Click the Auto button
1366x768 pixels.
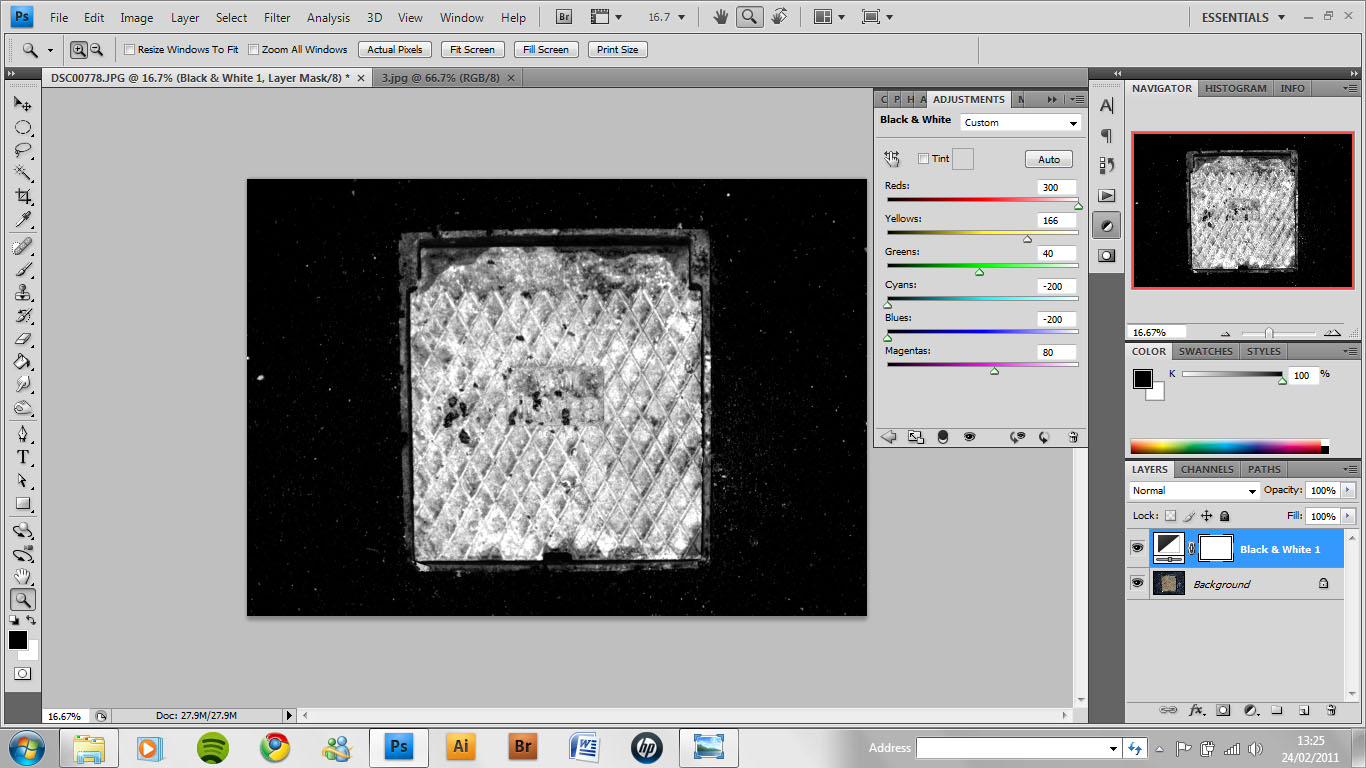point(1048,159)
